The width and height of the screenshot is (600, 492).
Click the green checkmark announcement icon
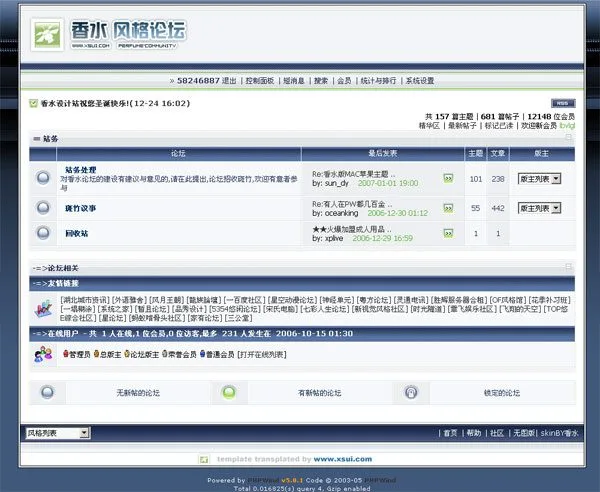(34, 103)
